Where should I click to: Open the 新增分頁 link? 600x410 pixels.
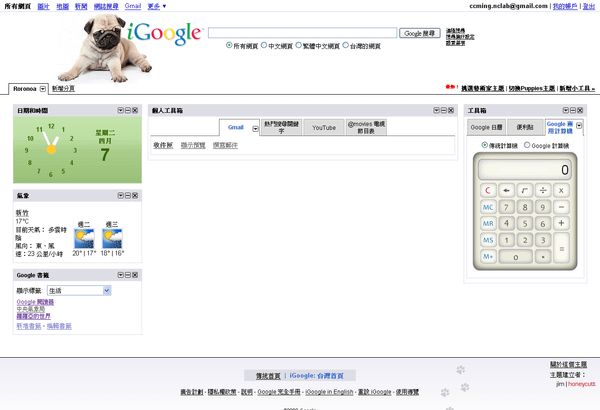(x=64, y=88)
